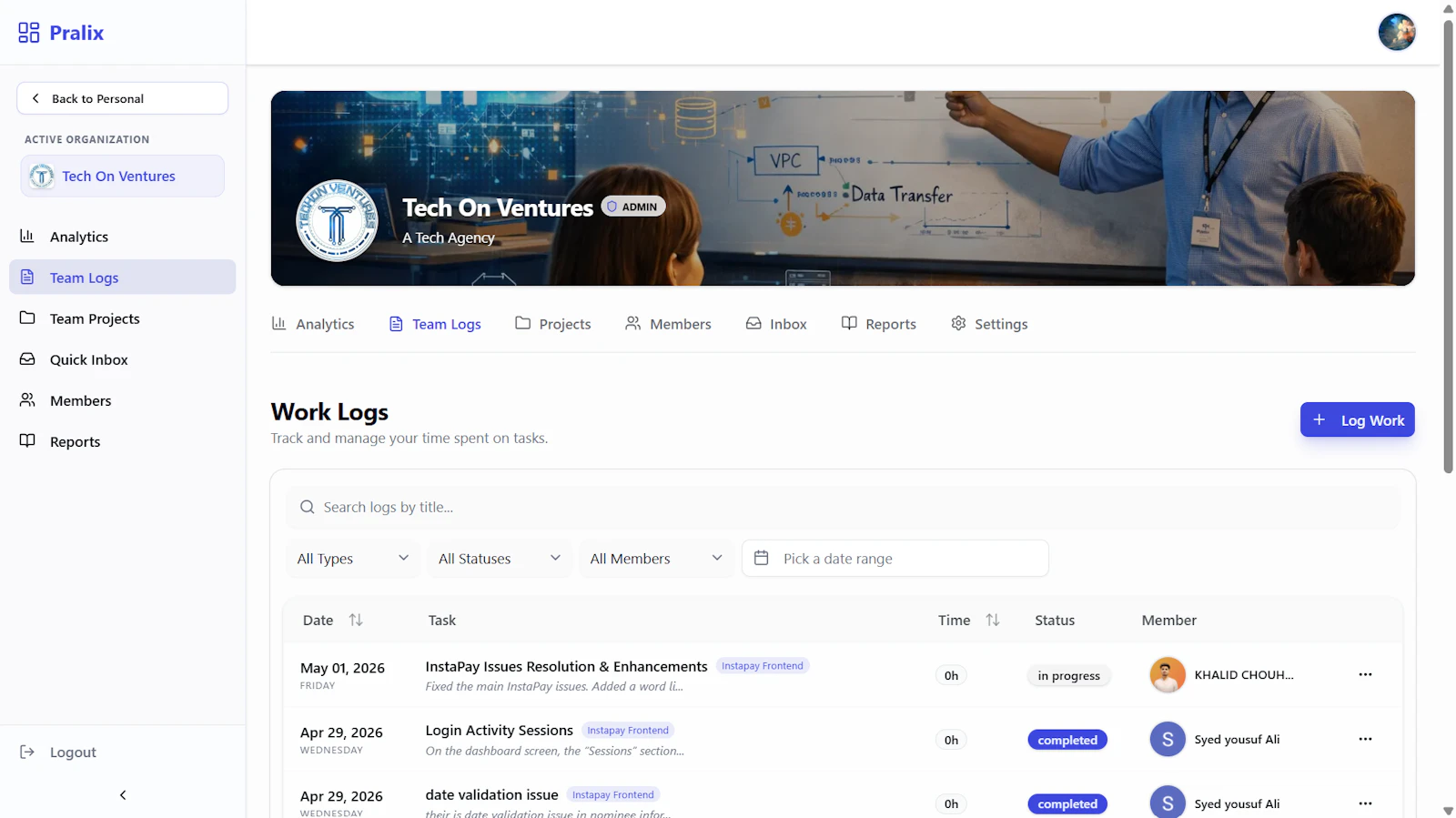Open the Inbox tab

(776, 324)
